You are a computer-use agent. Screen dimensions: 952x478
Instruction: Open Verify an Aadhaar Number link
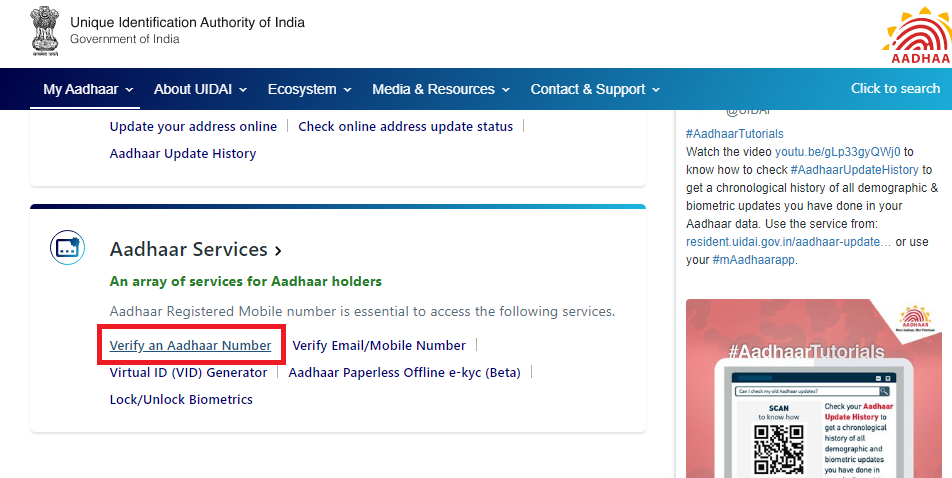(190, 346)
